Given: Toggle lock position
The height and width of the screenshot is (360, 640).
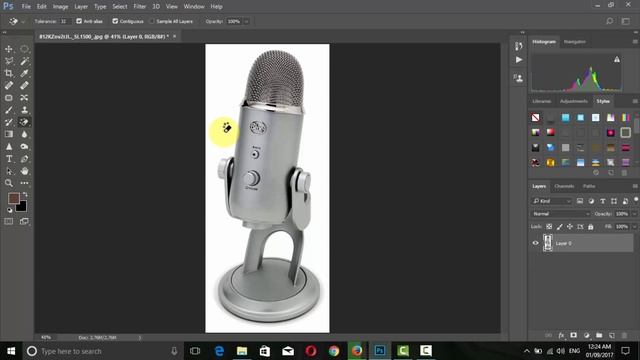Looking at the screenshot, I should 570,227.
